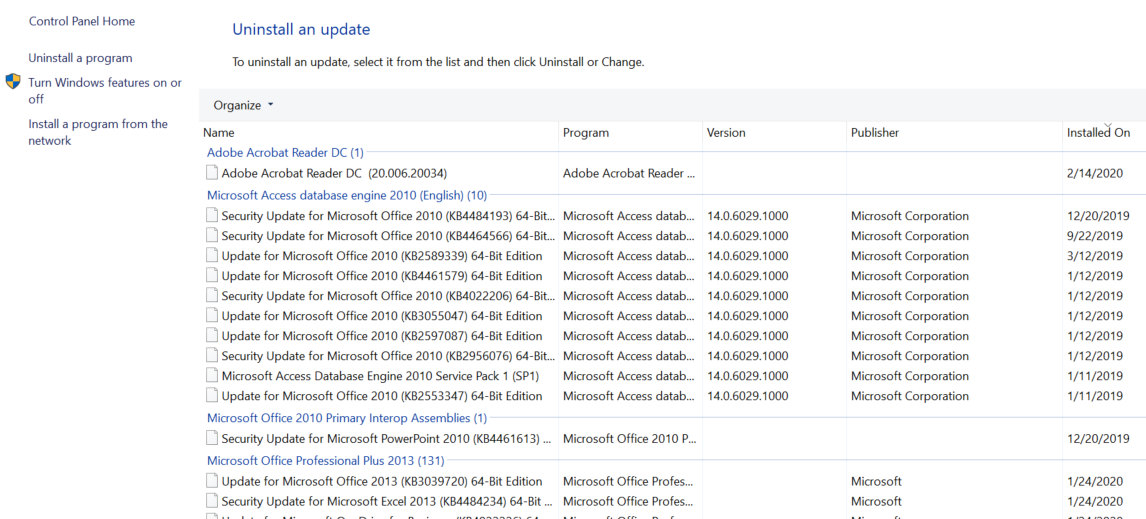Select Security Update for Microsoft Office 2010 (KB4464566)

point(388,235)
